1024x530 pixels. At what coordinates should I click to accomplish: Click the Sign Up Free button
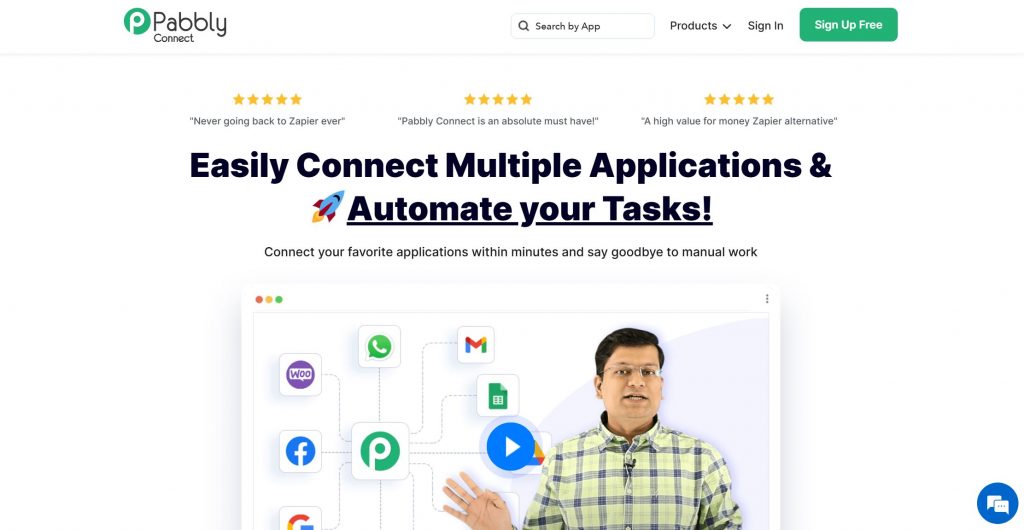coord(848,25)
